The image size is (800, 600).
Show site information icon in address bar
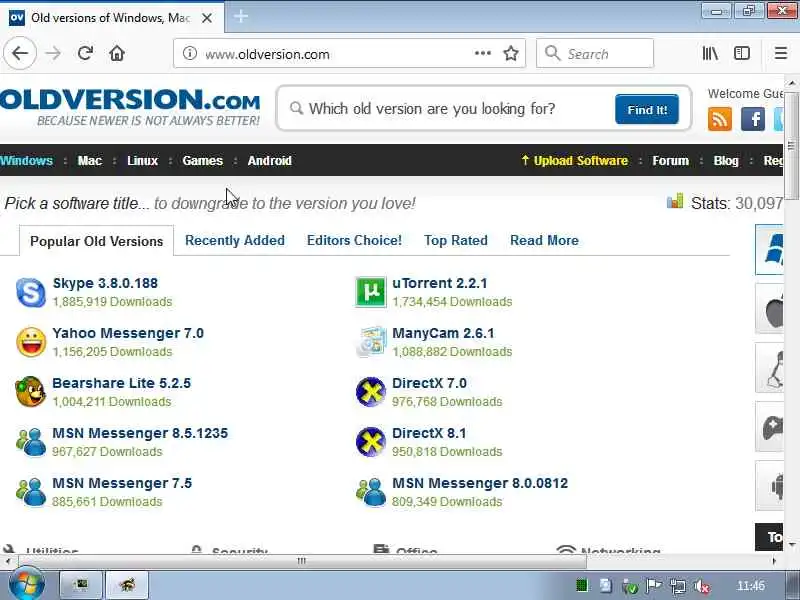190,53
